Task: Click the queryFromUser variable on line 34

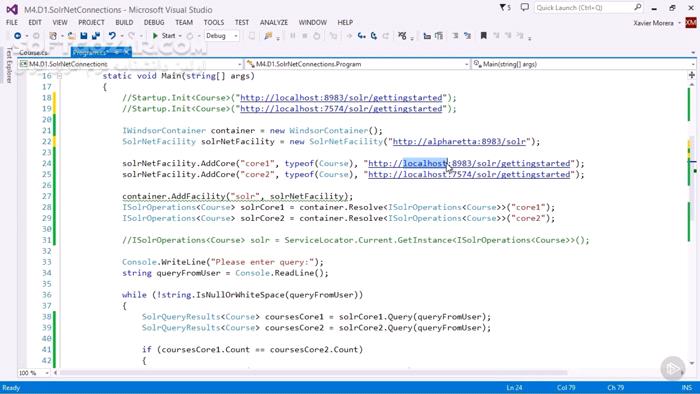Action: pyautogui.click(x=188, y=273)
